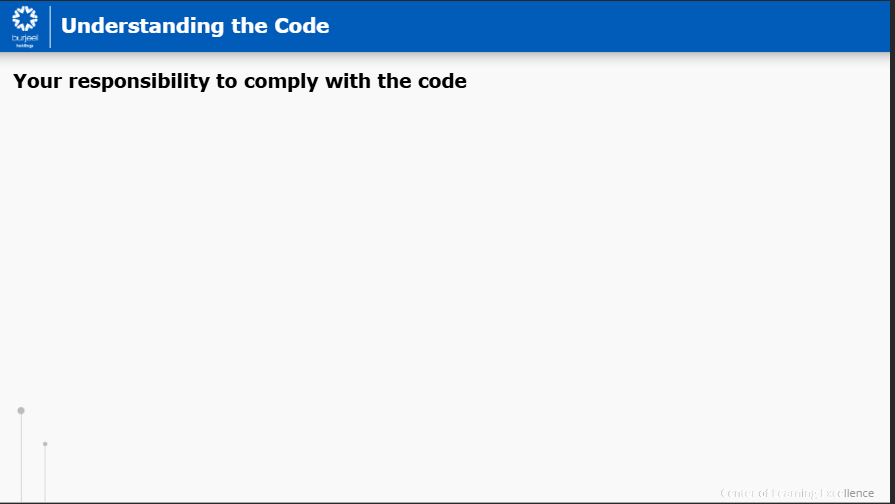895x504 pixels.
Task: Click faded 'Learning' in footer watermark
Action: click(793, 493)
